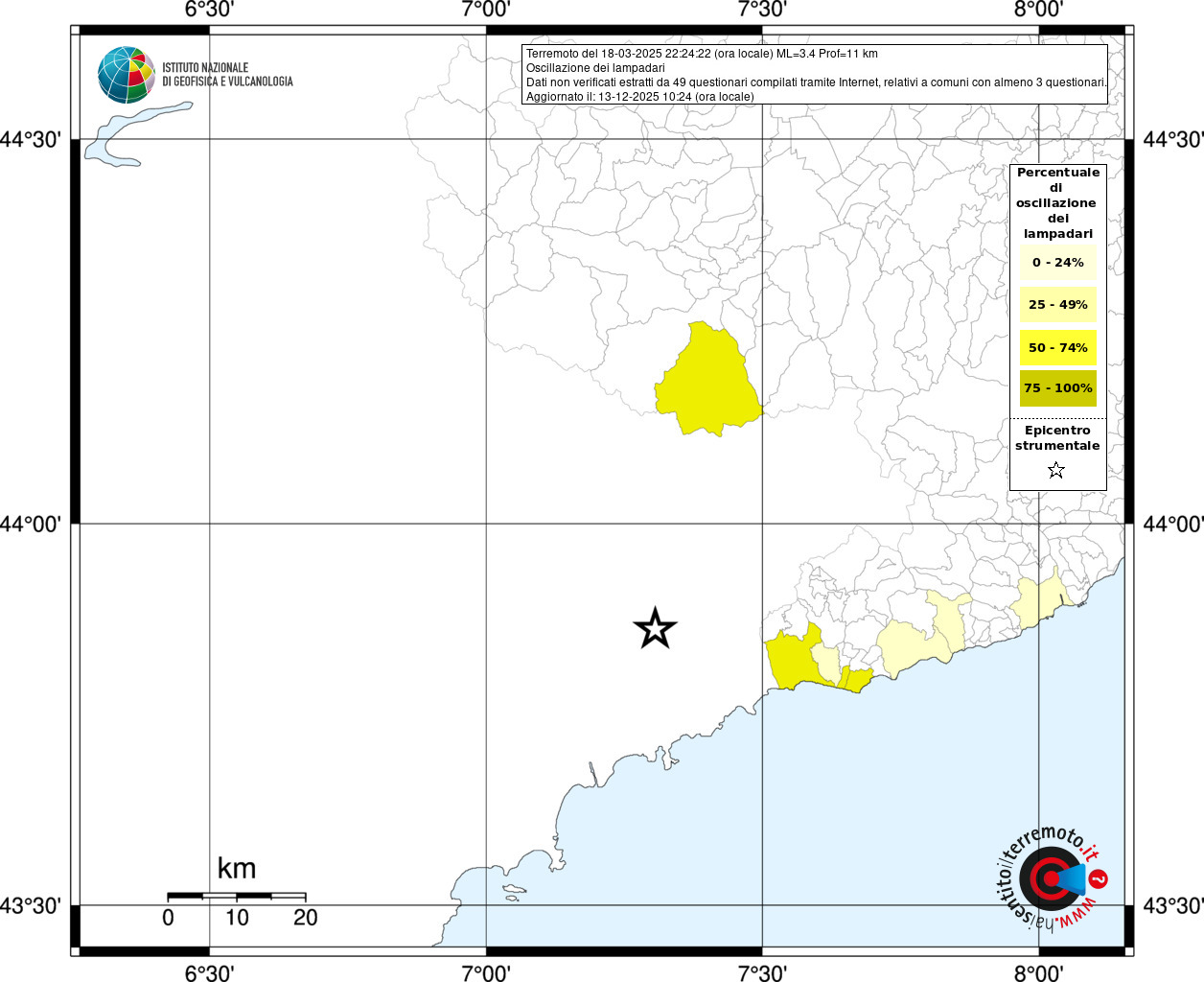The width and height of the screenshot is (1204, 982).
Task: Click 'Percentuale di oscillazione dei lampadari' legend title
Action: 1058,203
